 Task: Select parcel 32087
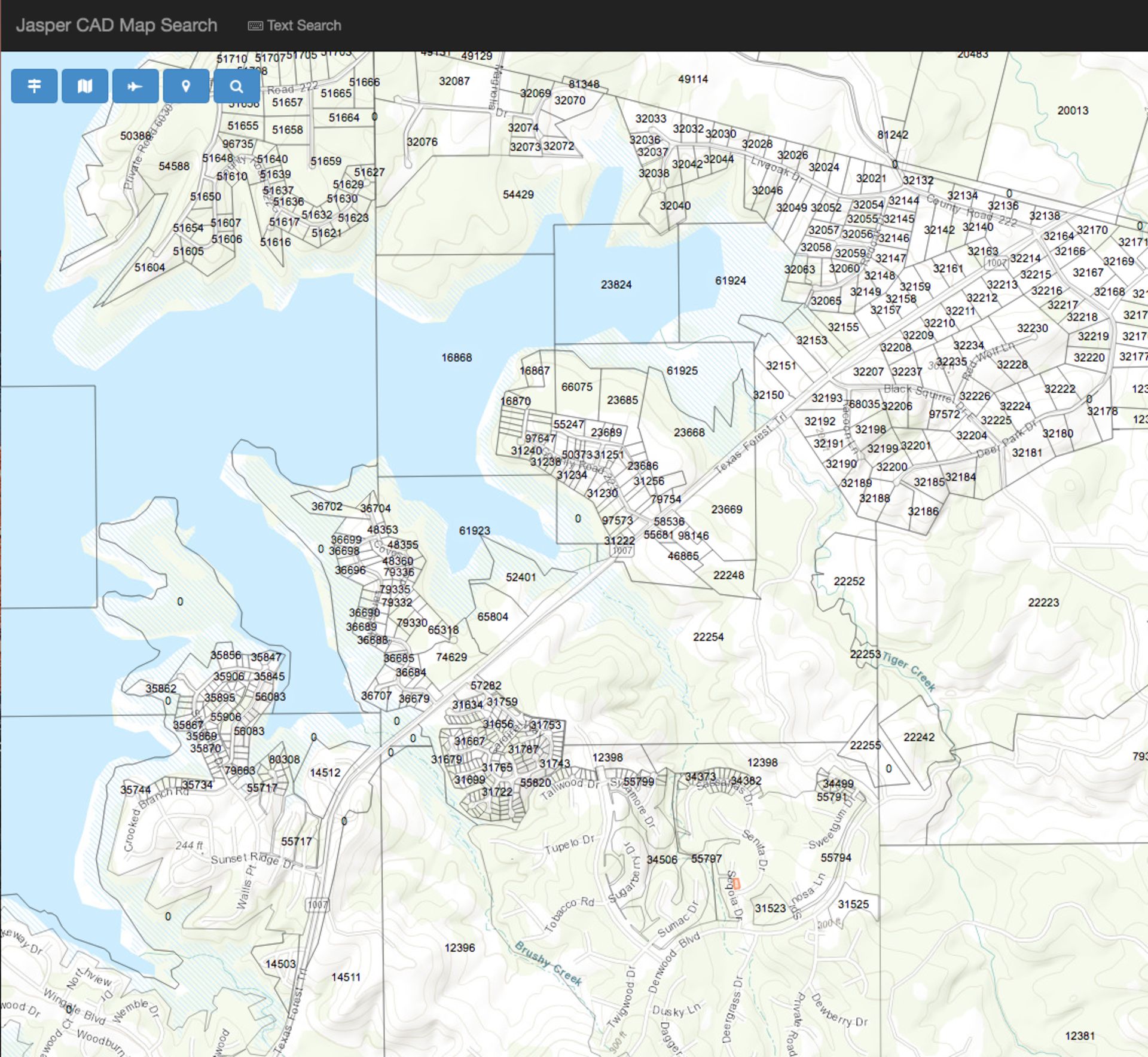pos(454,81)
